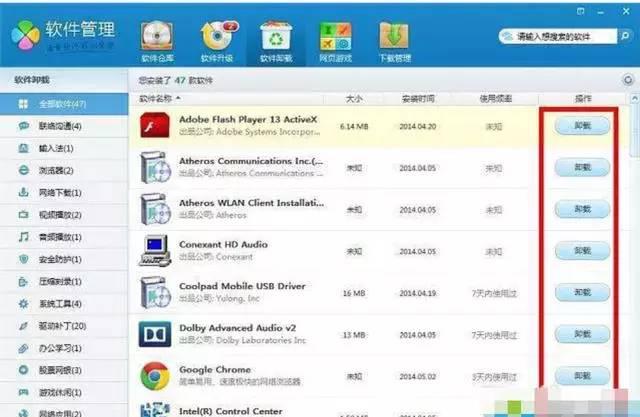This screenshot has height=417, width=640.
Task: Click the Dolby Advanced Audio logo icon
Action: pyautogui.click(x=155, y=334)
